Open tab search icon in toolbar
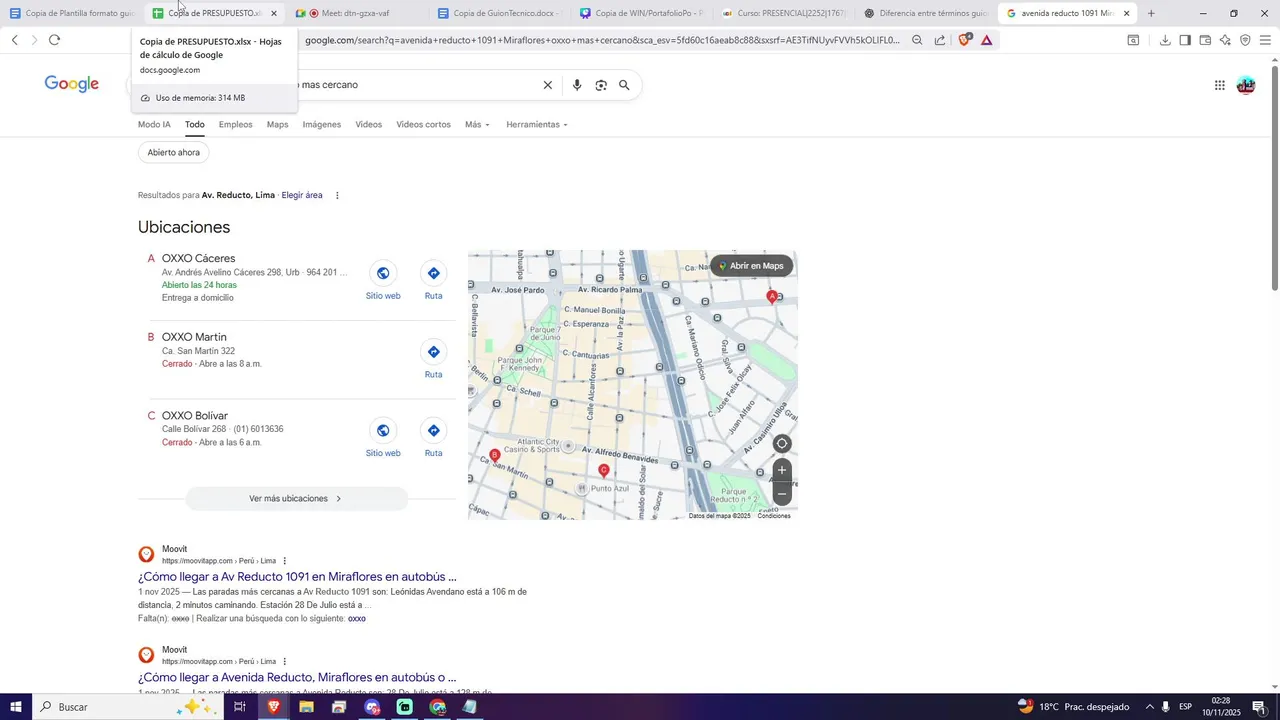The image size is (1280, 720). click(x=1133, y=40)
